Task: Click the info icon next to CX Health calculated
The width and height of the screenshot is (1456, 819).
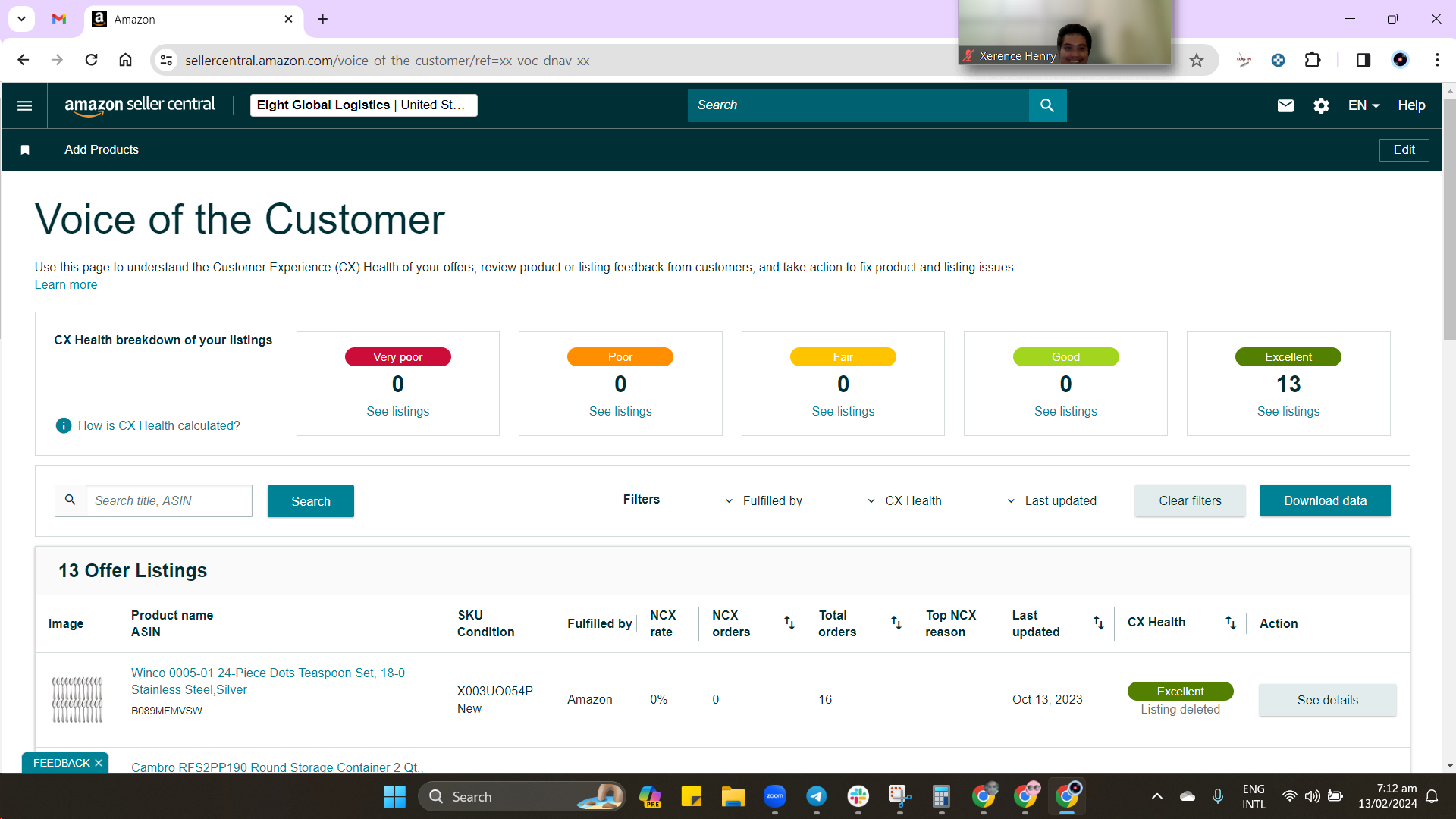Action: pos(64,425)
